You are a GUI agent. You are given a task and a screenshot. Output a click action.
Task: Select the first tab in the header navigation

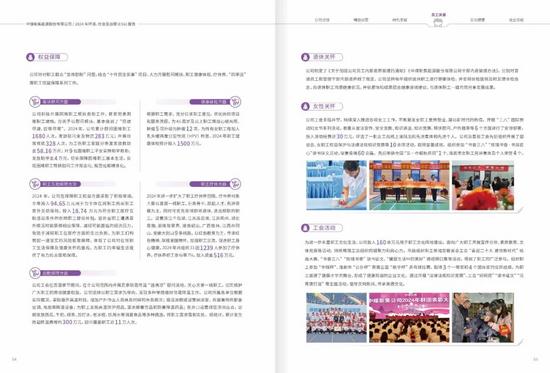[322, 20]
